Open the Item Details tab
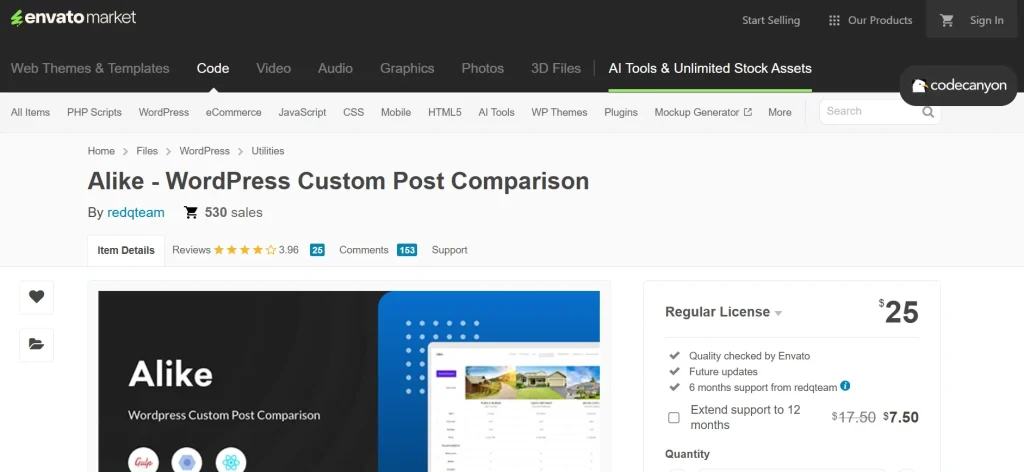Viewport: 1024px width, 472px height. (126, 250)
